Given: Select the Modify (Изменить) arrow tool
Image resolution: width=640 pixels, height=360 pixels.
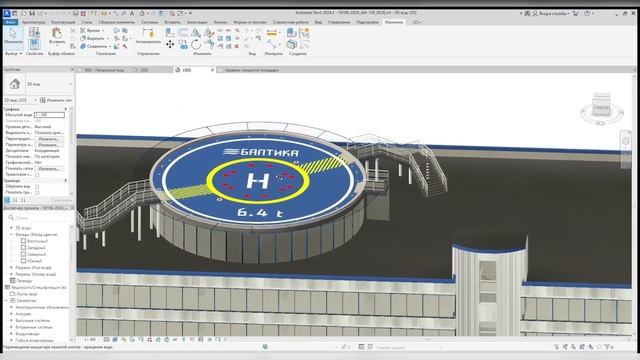Looking at the screenshot, I should [x=13, y=36].
